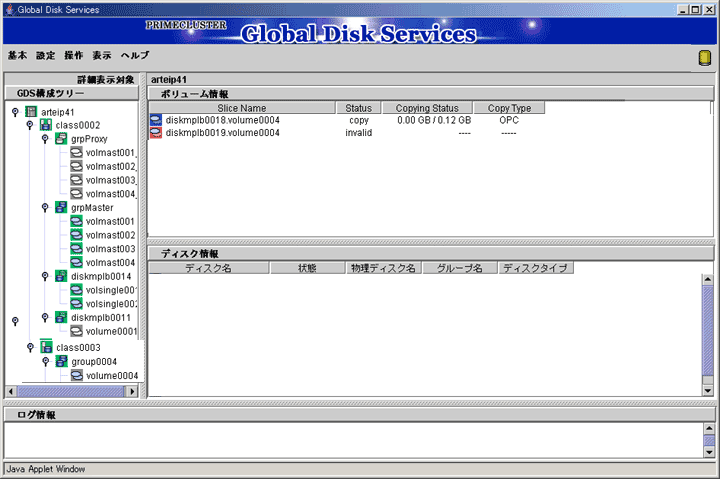Click the volmast003 volume icon under grpMaster
This screenshot has height=479, width=720.
pyautogui.click(x=76, y=249)
